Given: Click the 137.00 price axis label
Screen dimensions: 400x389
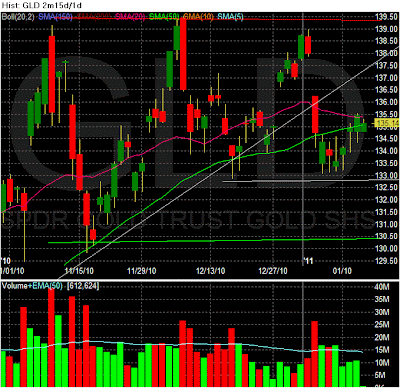Looking at the screenshot, I should pyautogui.click(x=386, y=78).
